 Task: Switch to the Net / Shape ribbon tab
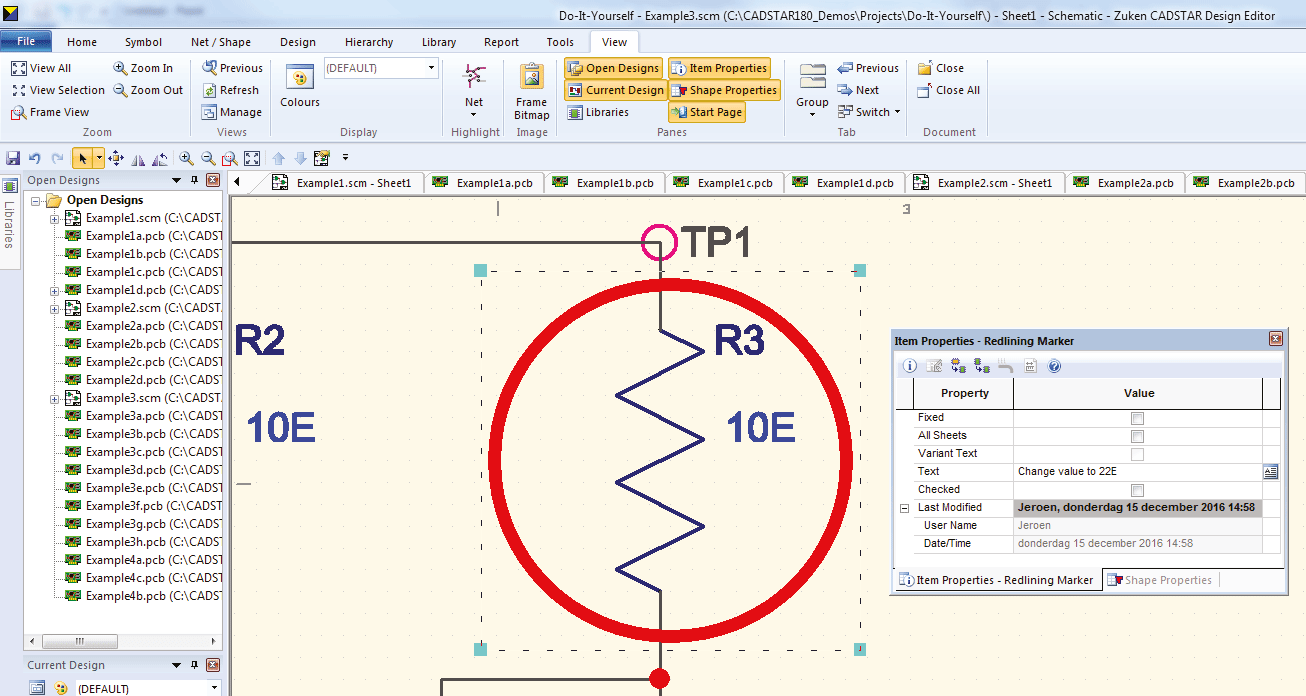click(x=221, y=42)
